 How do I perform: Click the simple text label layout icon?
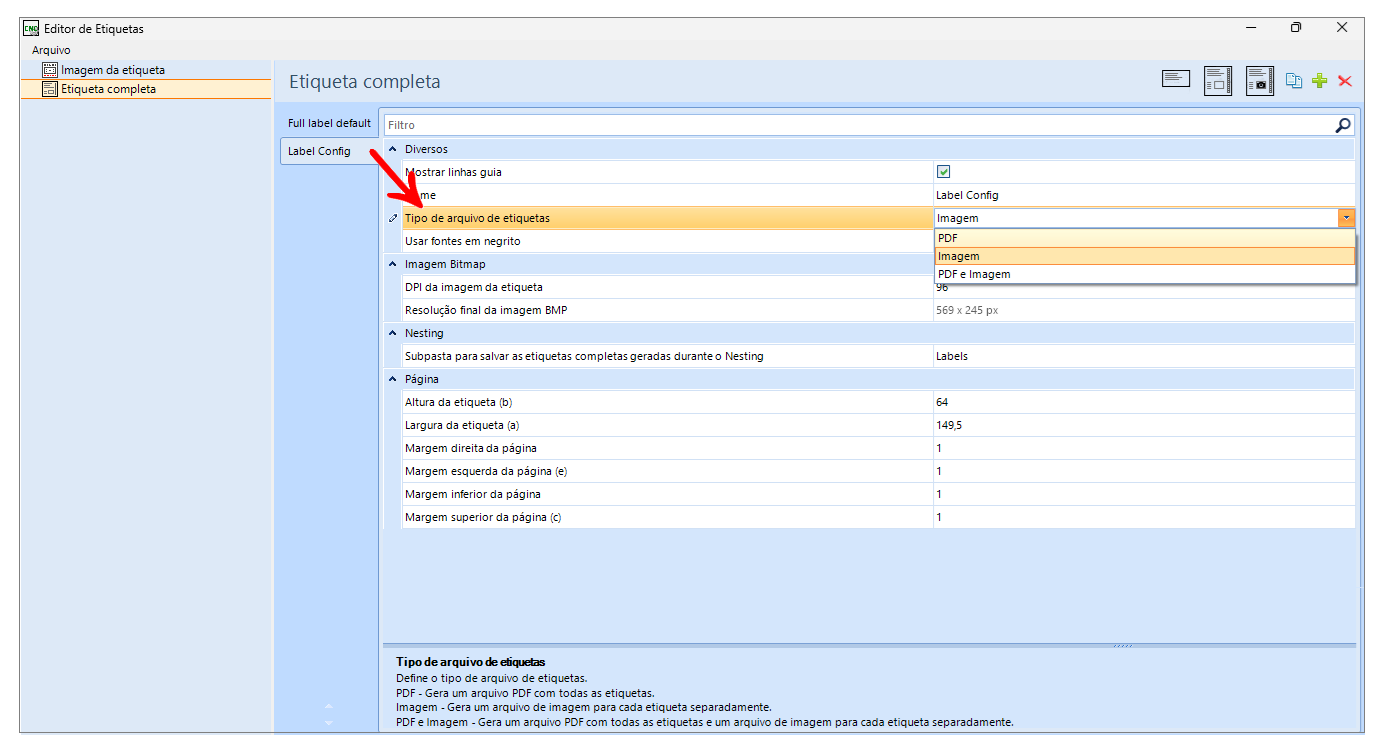pyautogui.click(x=1175, y=79)
